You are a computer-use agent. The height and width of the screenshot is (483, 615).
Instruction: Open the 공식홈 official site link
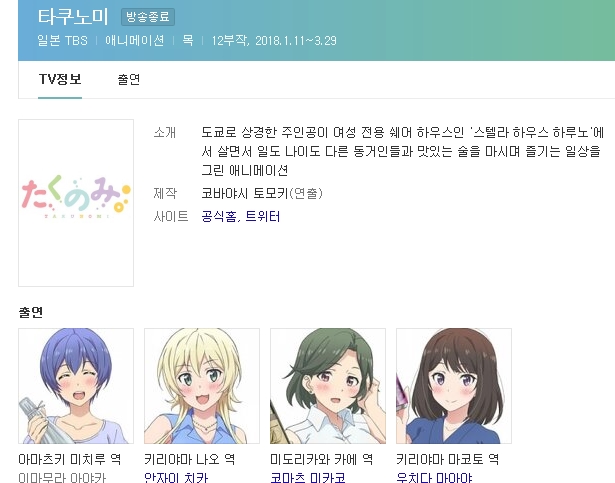pyautogui.click(x=218, y=216)
